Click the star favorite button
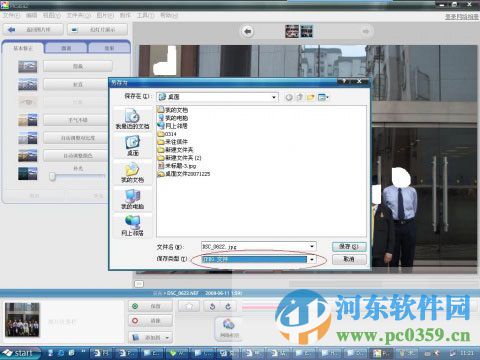Viewport: 480px width, 360px height. (189, 306)
